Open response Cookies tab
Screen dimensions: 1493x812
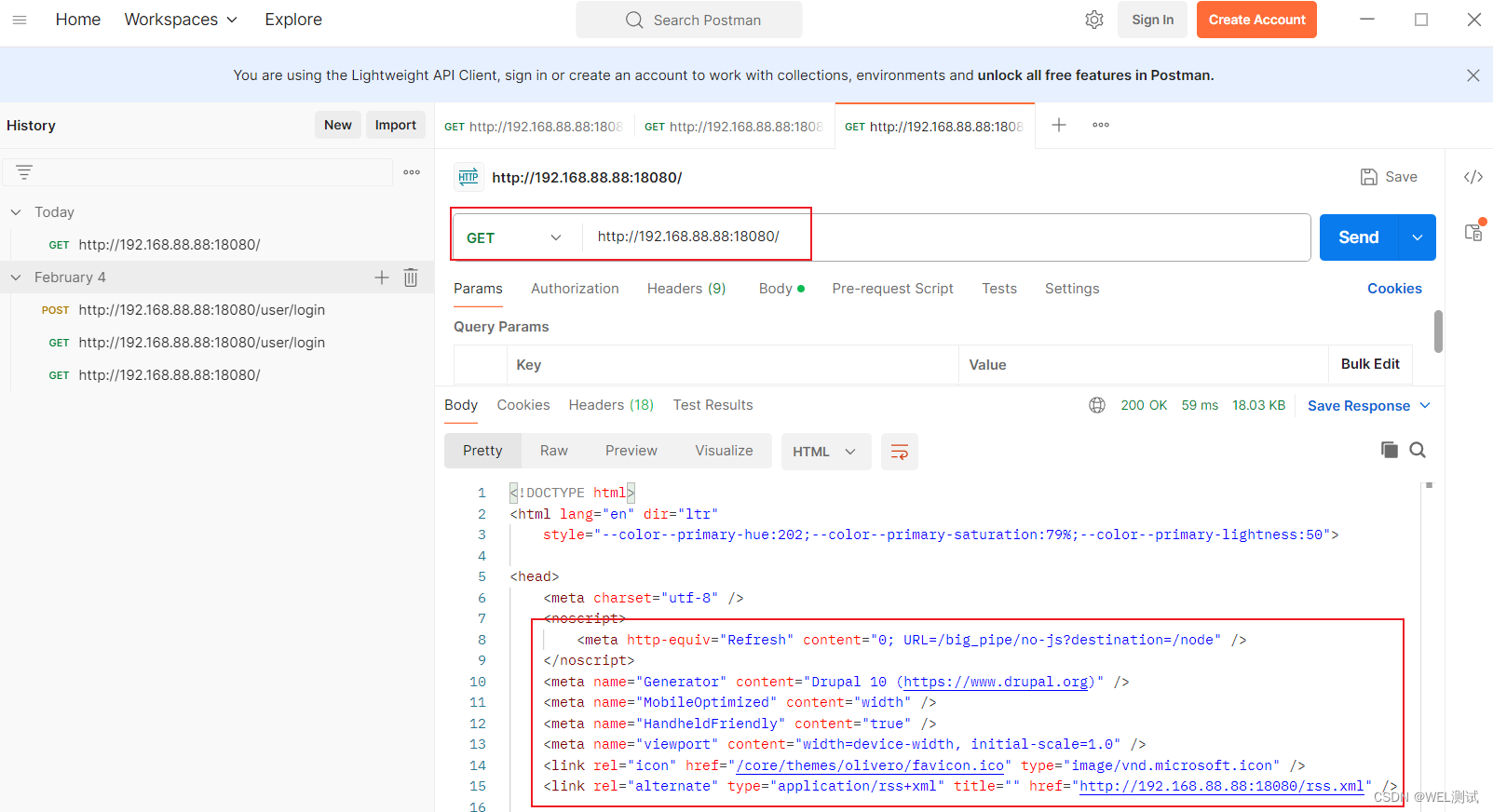(x=523, y=405)
